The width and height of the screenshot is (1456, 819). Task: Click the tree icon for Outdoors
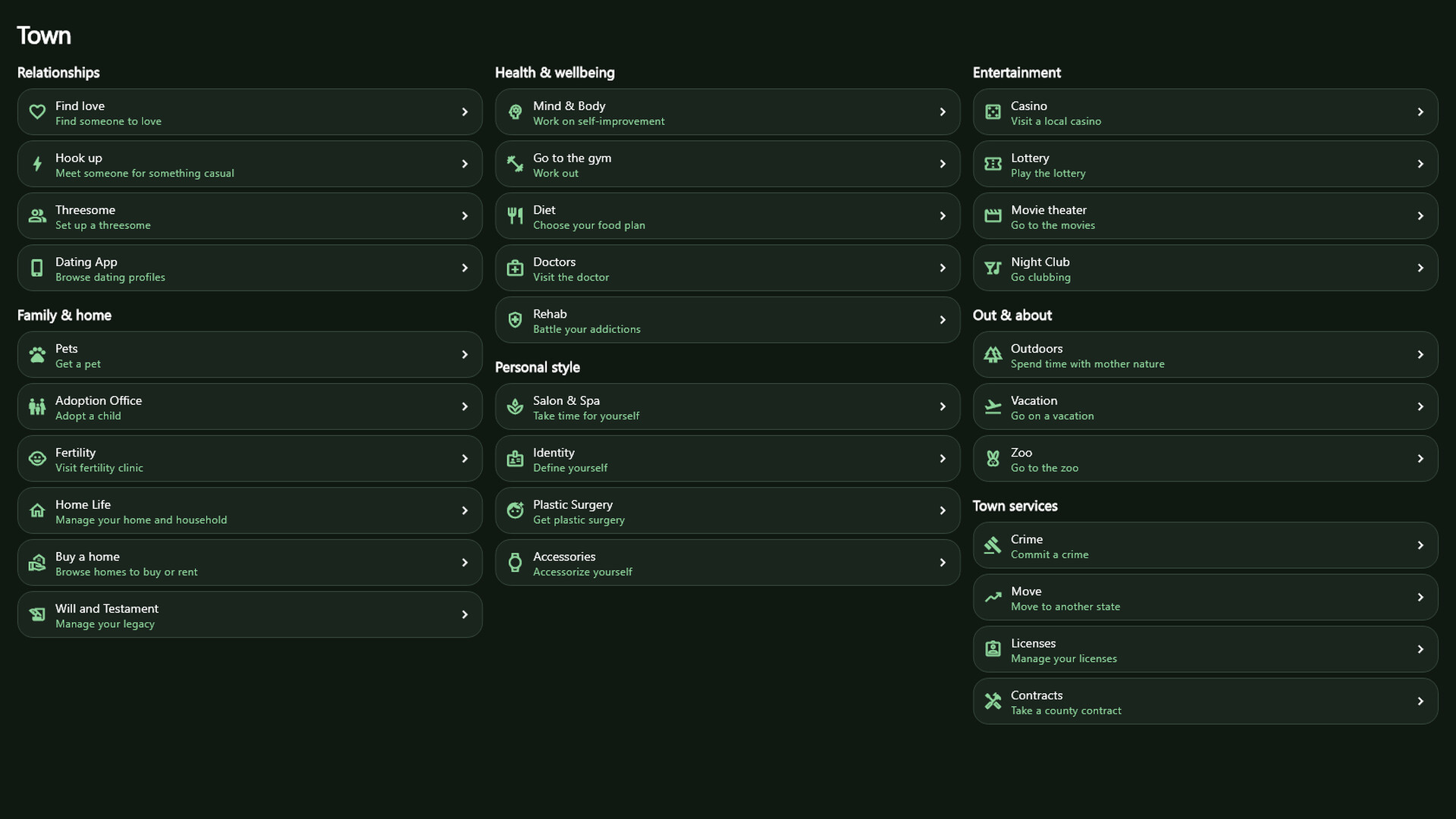pyautogui.click(x=993, y=355)
